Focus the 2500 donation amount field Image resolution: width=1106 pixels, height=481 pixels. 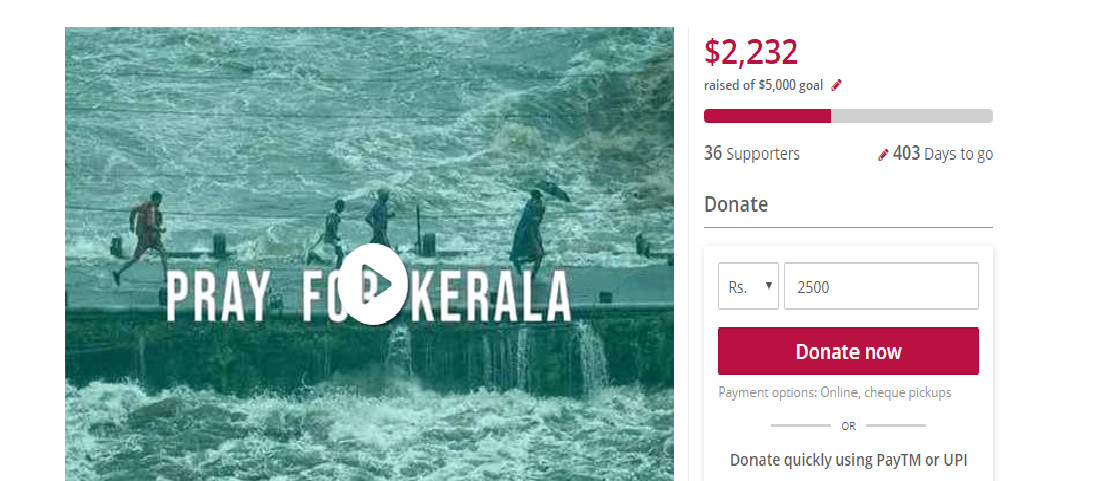[x=881, y=286]
